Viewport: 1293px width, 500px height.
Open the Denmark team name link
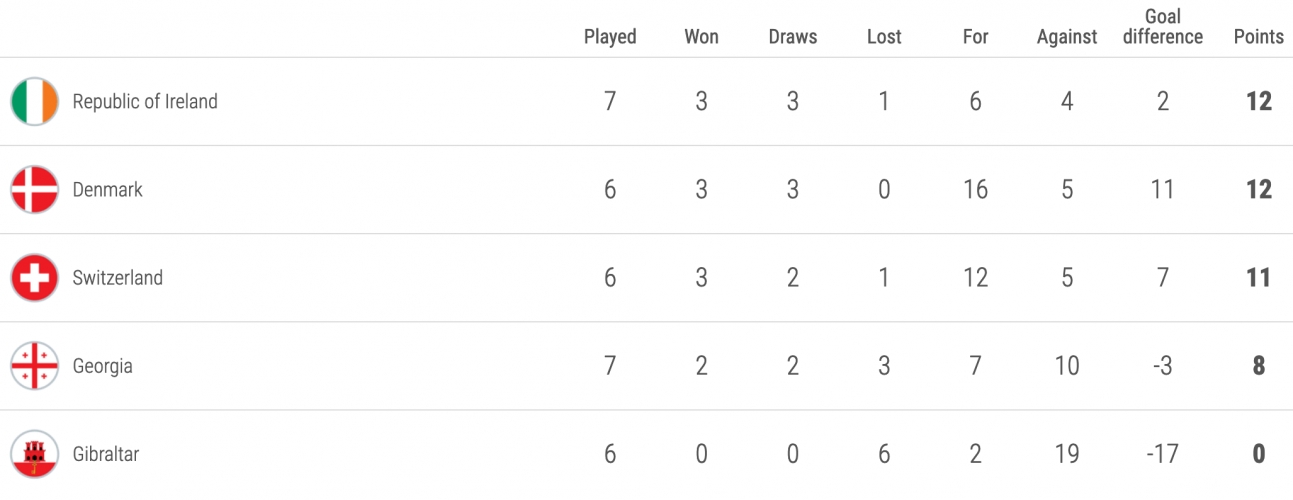pos(108,190)
